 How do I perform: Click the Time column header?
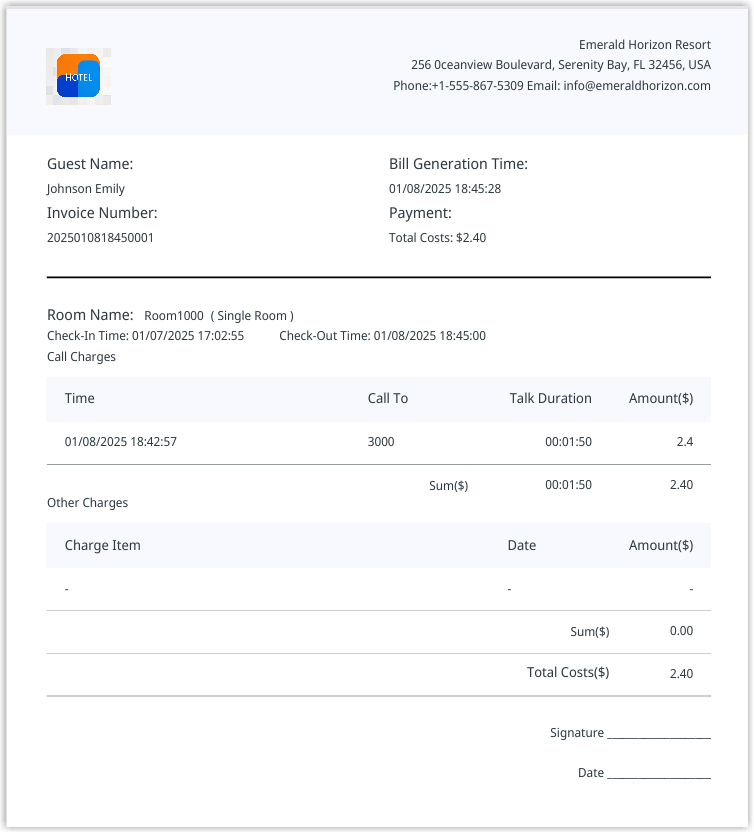click(80, 398)
